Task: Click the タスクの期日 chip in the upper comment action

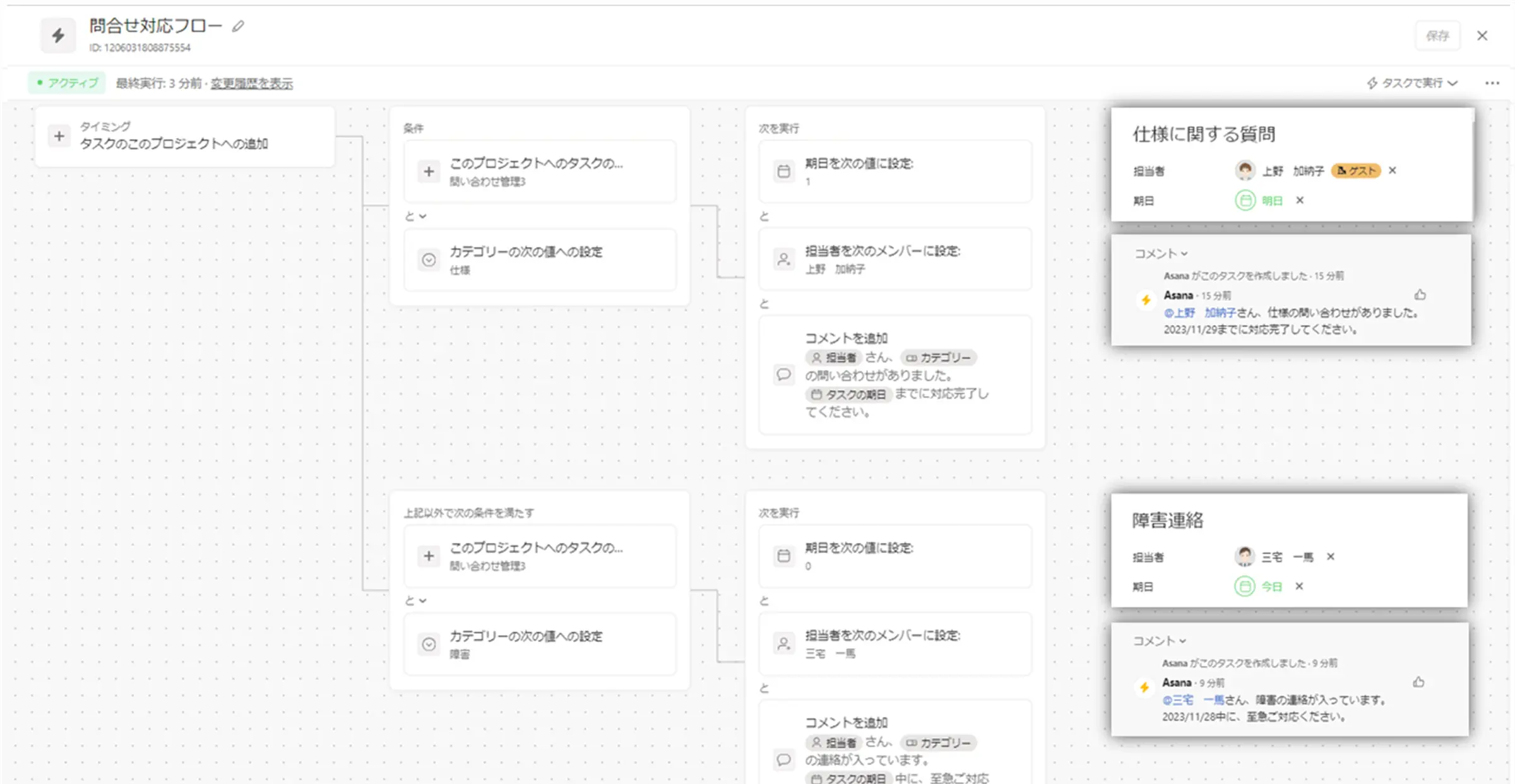Action: (848, 395)
